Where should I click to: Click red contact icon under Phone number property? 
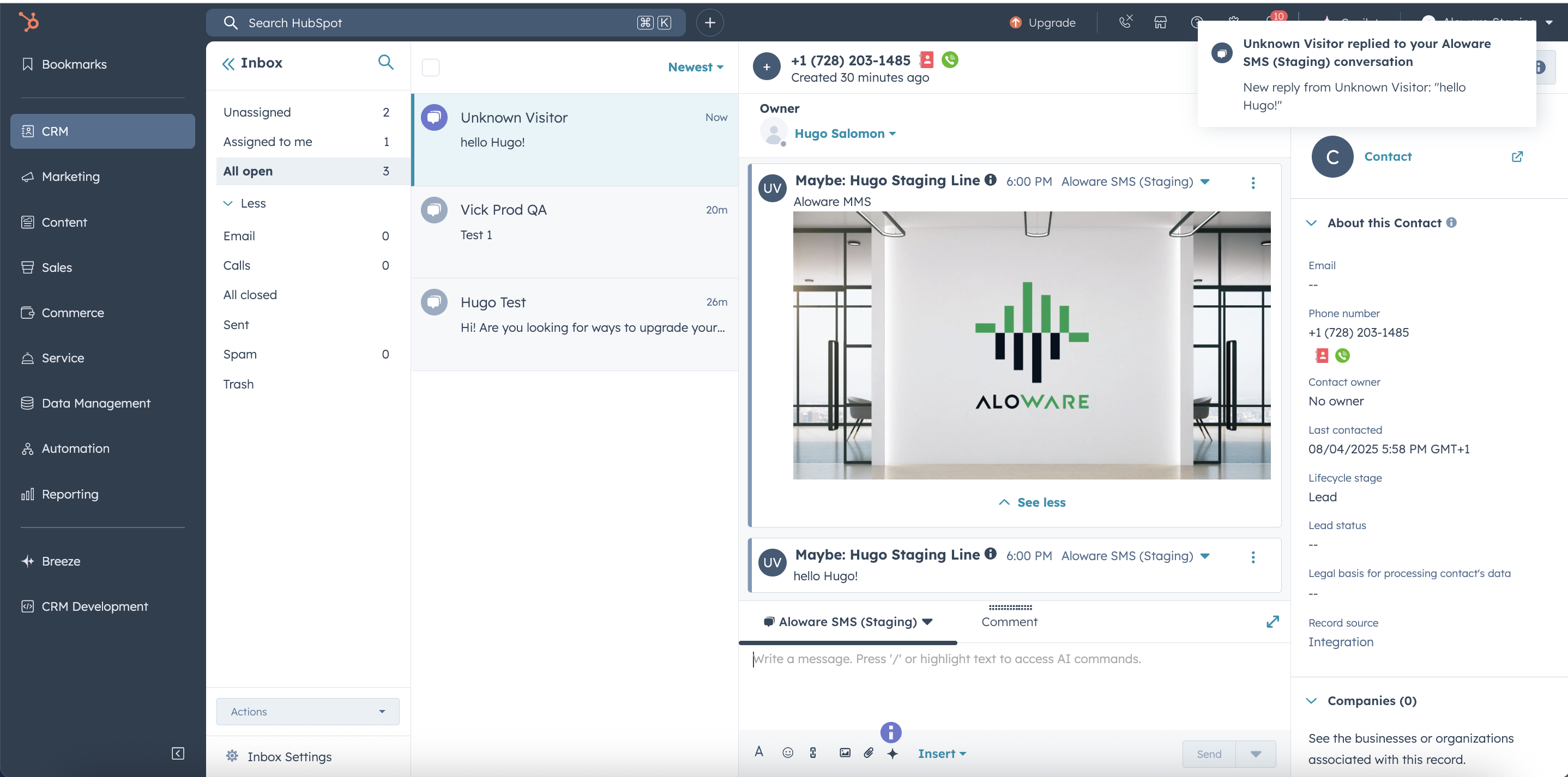[1322, 356]
